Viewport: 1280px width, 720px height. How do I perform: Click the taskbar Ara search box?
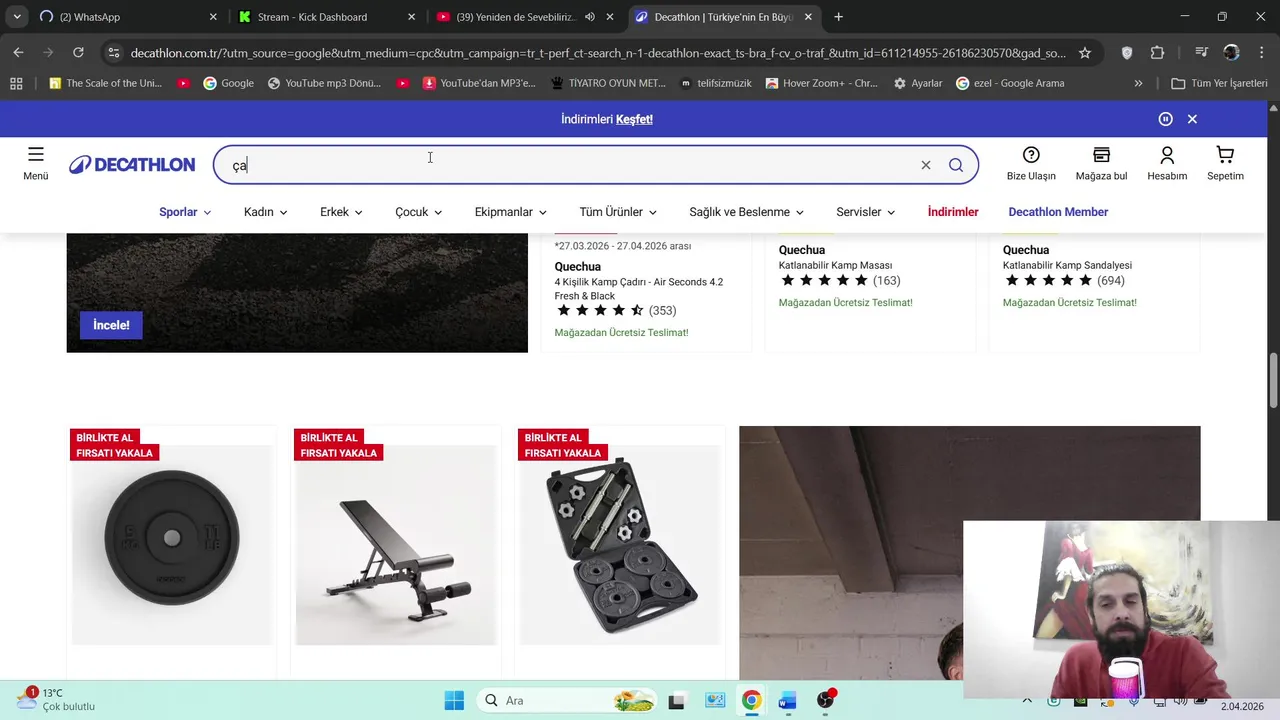coord(568,700)
